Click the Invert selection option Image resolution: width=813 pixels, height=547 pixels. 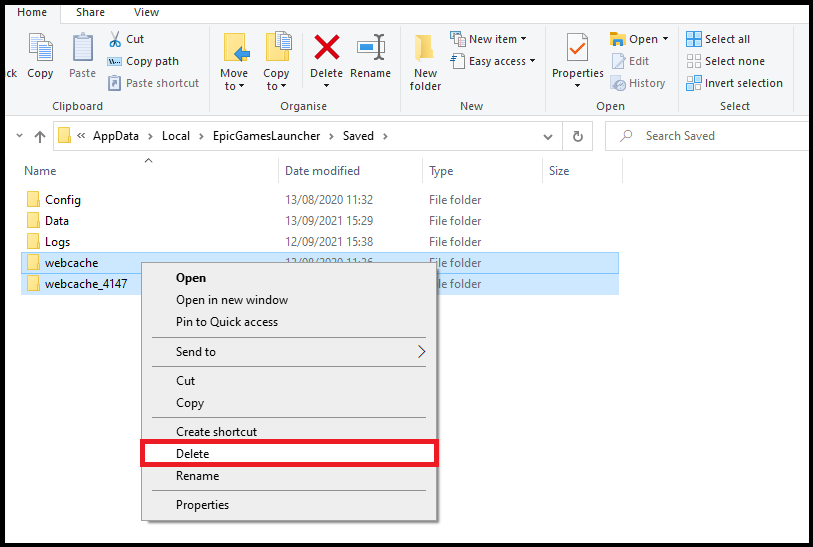click(x=733, y=83)
